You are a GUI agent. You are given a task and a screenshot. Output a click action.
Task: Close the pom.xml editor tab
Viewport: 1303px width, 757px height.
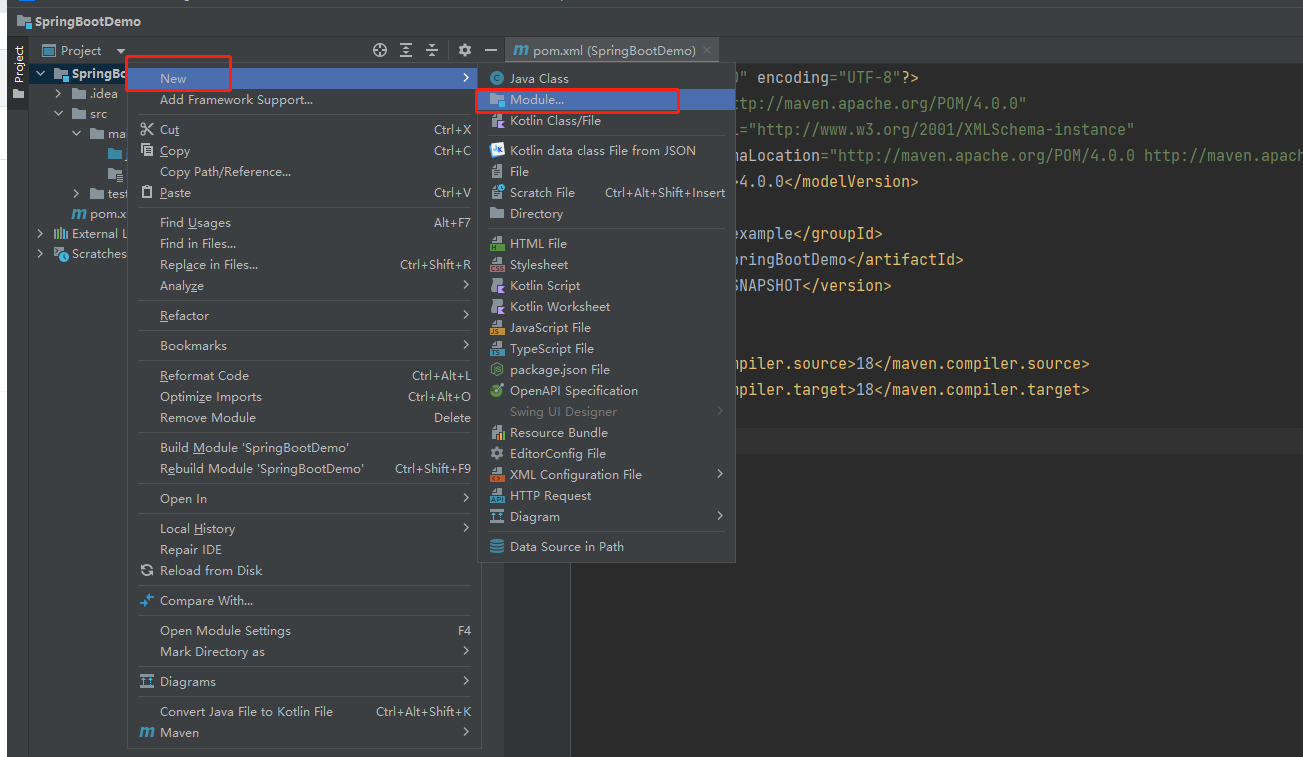coord(708,50)
